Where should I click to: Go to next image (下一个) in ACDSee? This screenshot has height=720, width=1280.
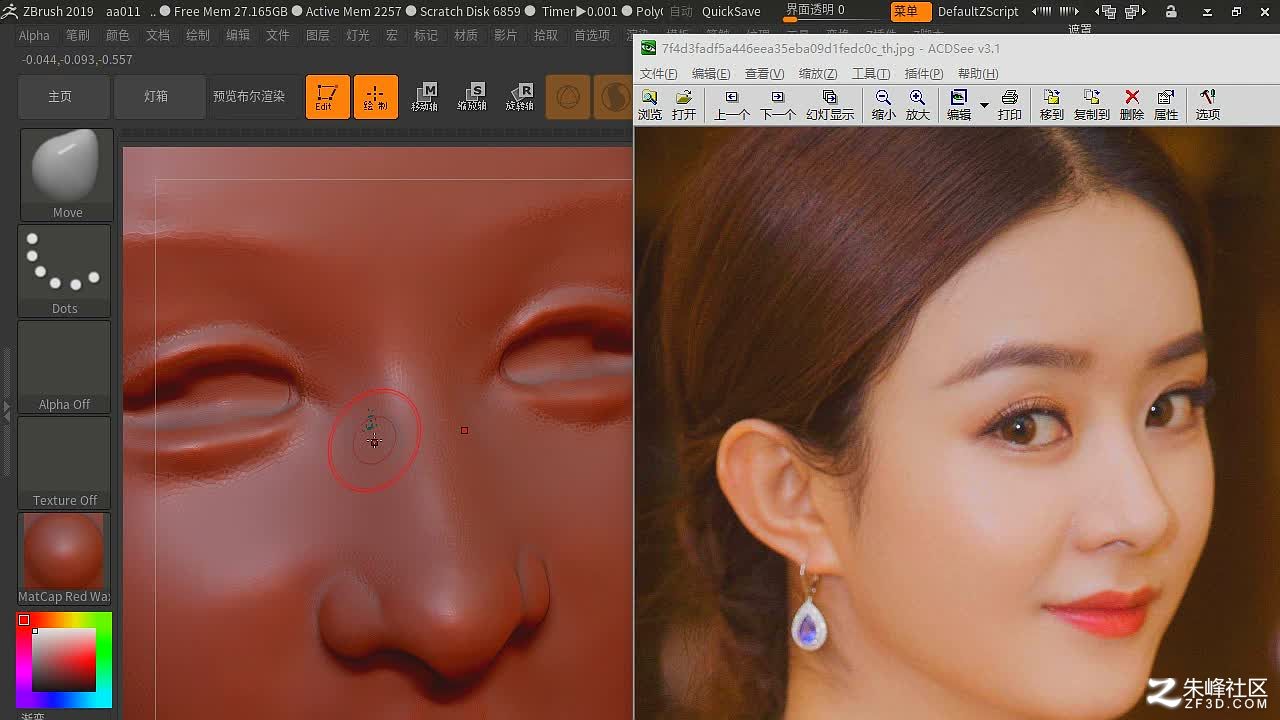click(778, 105)
